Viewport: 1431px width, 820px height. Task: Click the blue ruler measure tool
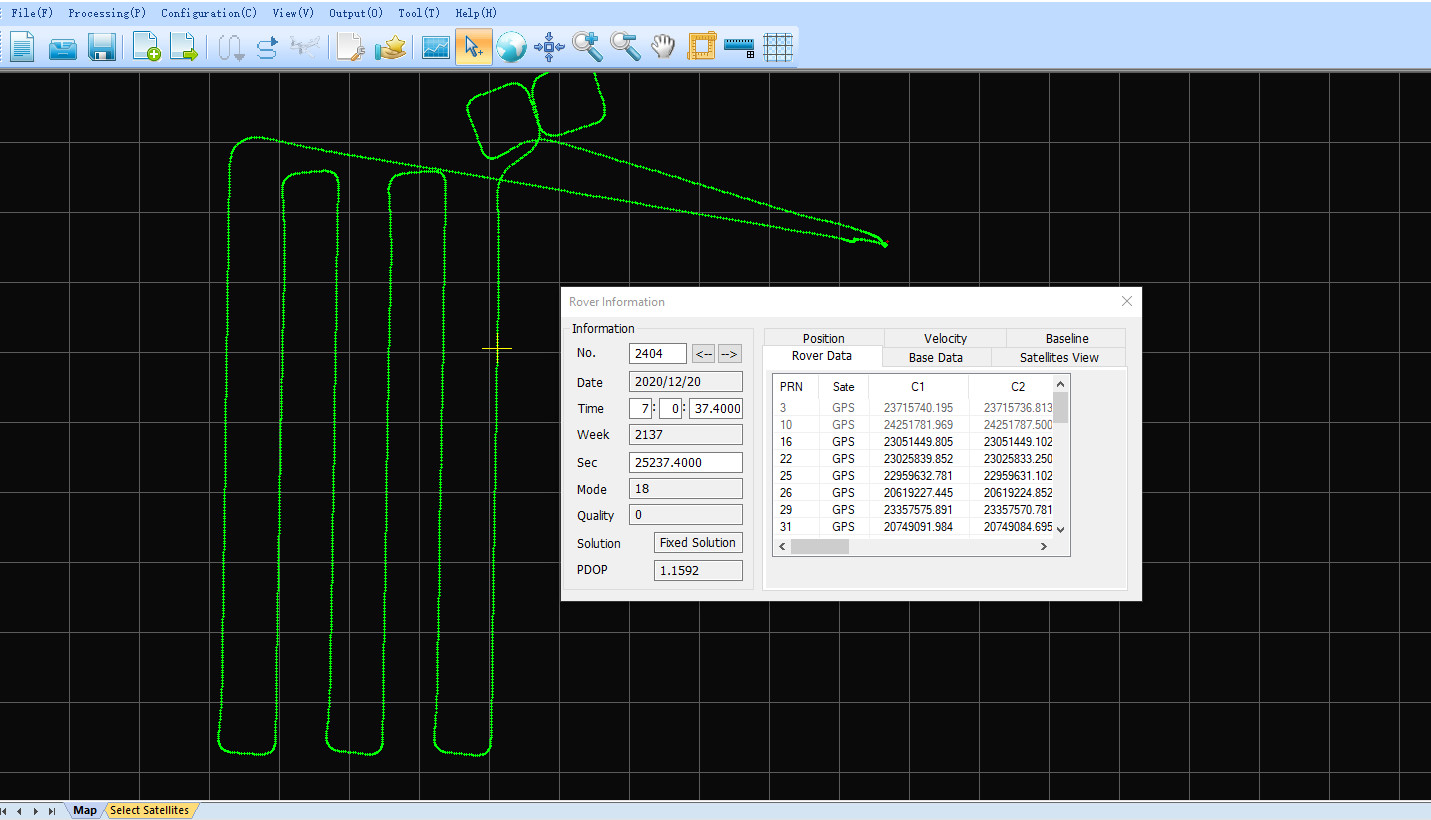(x=739, y=47)
